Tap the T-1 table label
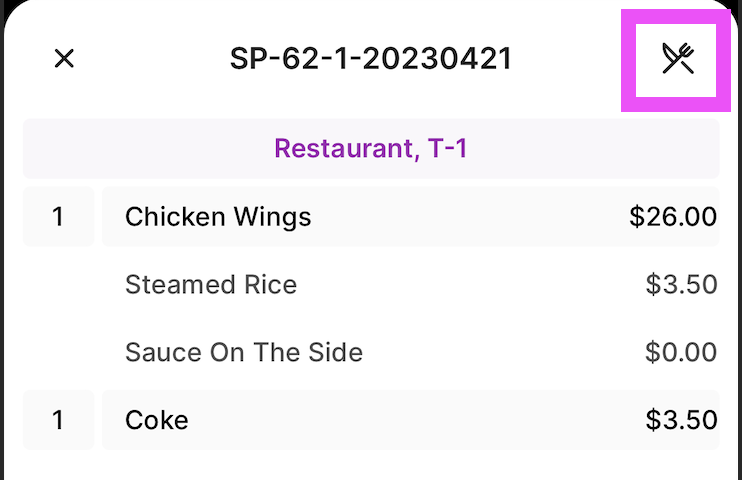Image resolution: width=742 pixels, height=480 pixels. tap(445, 149)
